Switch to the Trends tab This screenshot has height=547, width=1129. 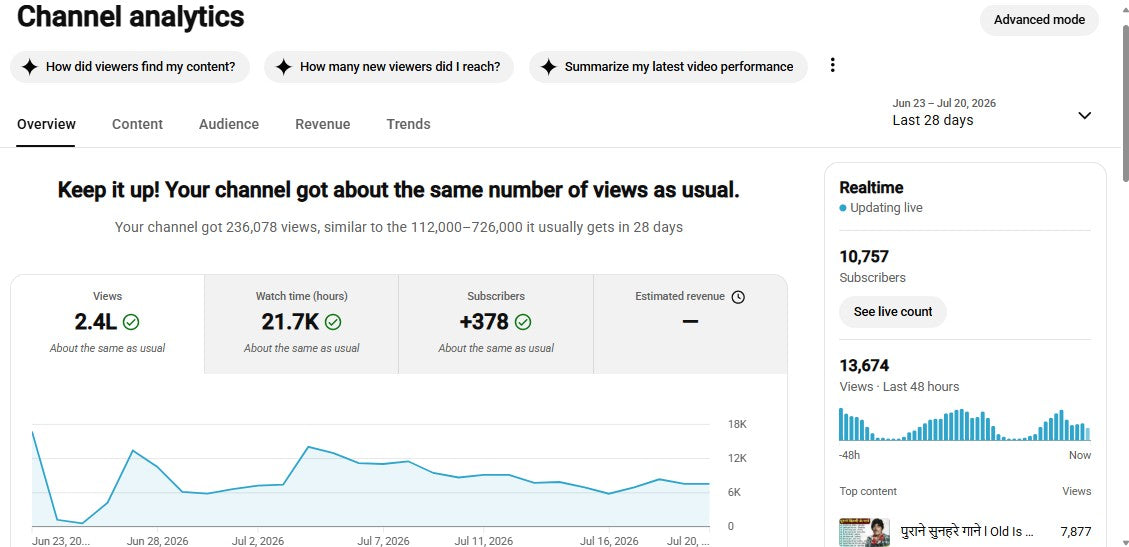[408, 124]
